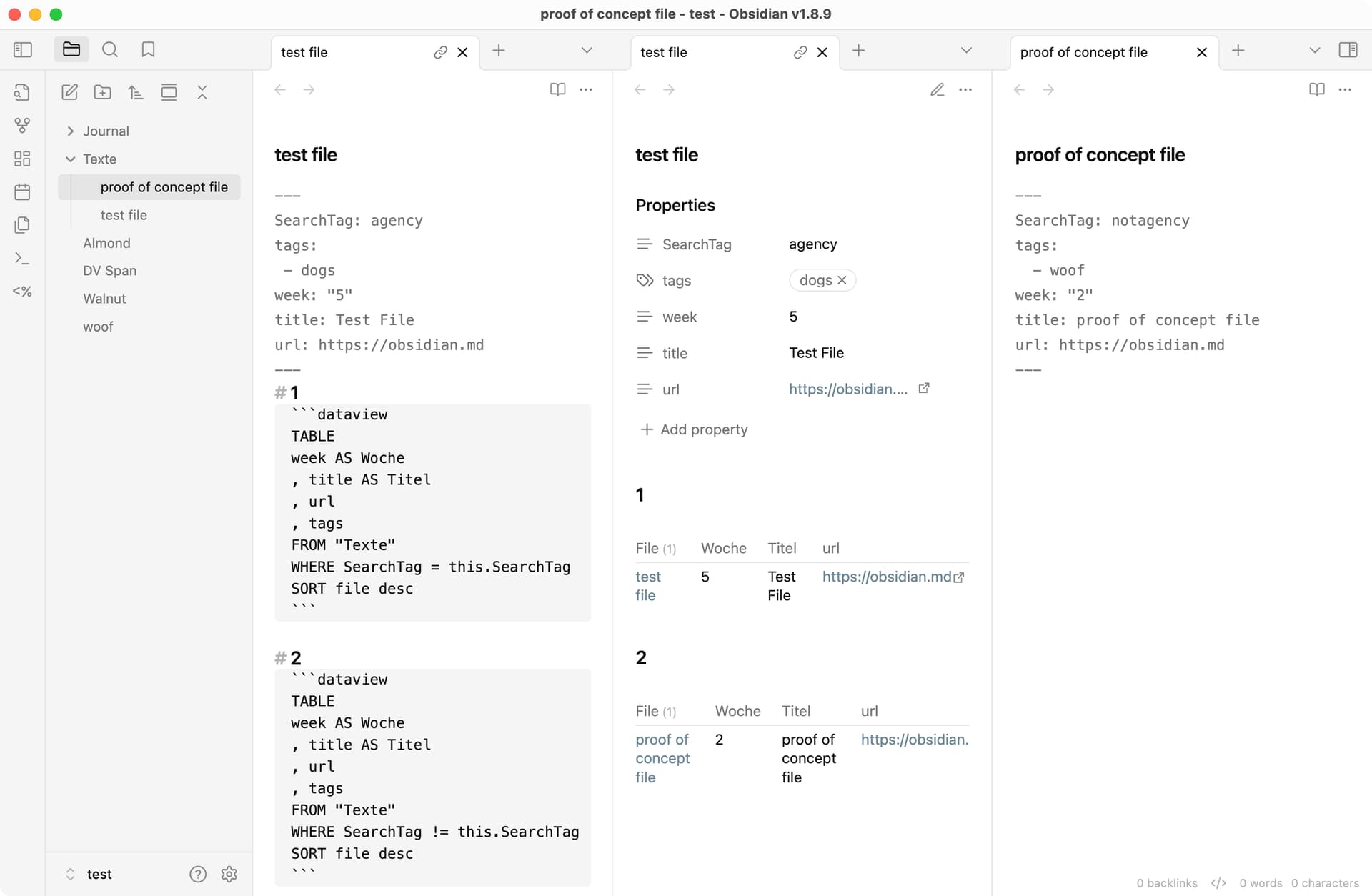Navigate forward in middle test file pane

[x=669, y=89]
